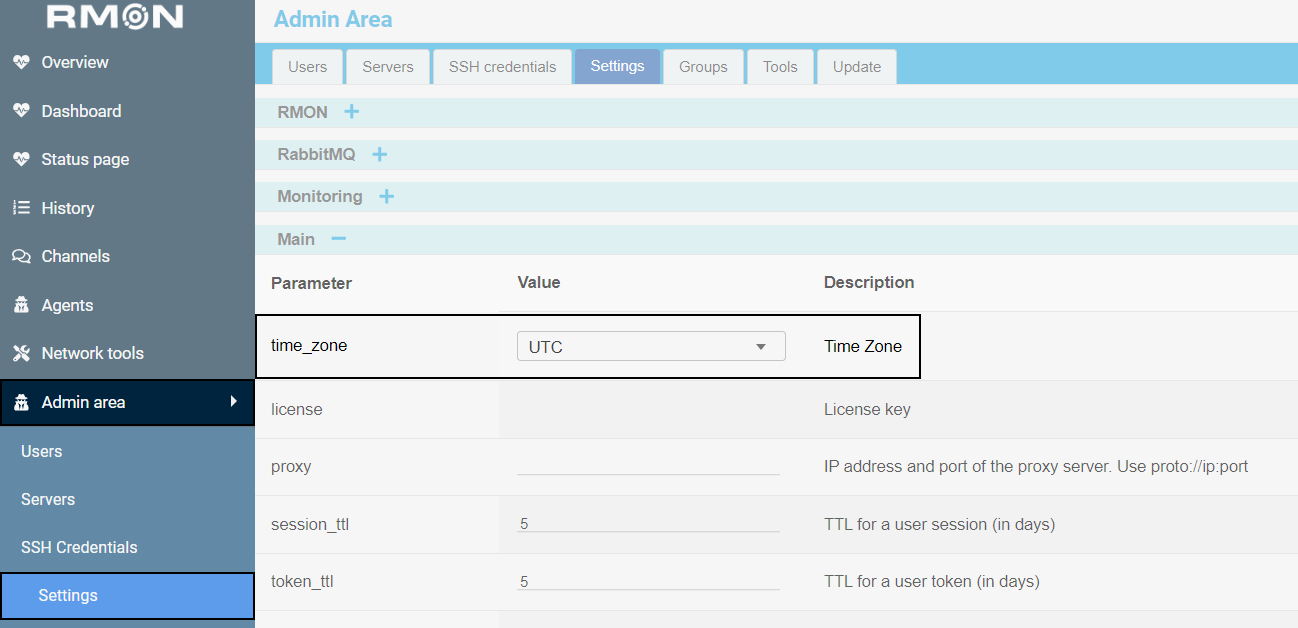The image size is (1298, 628).
Task: Click the proxy value input field
Action: point(648,465)
